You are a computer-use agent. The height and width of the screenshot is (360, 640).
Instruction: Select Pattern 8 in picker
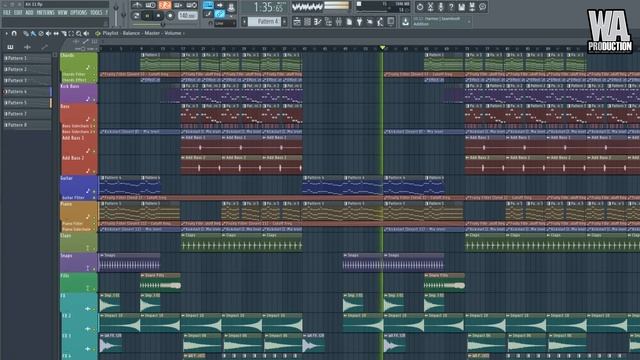tap(27, 125)
